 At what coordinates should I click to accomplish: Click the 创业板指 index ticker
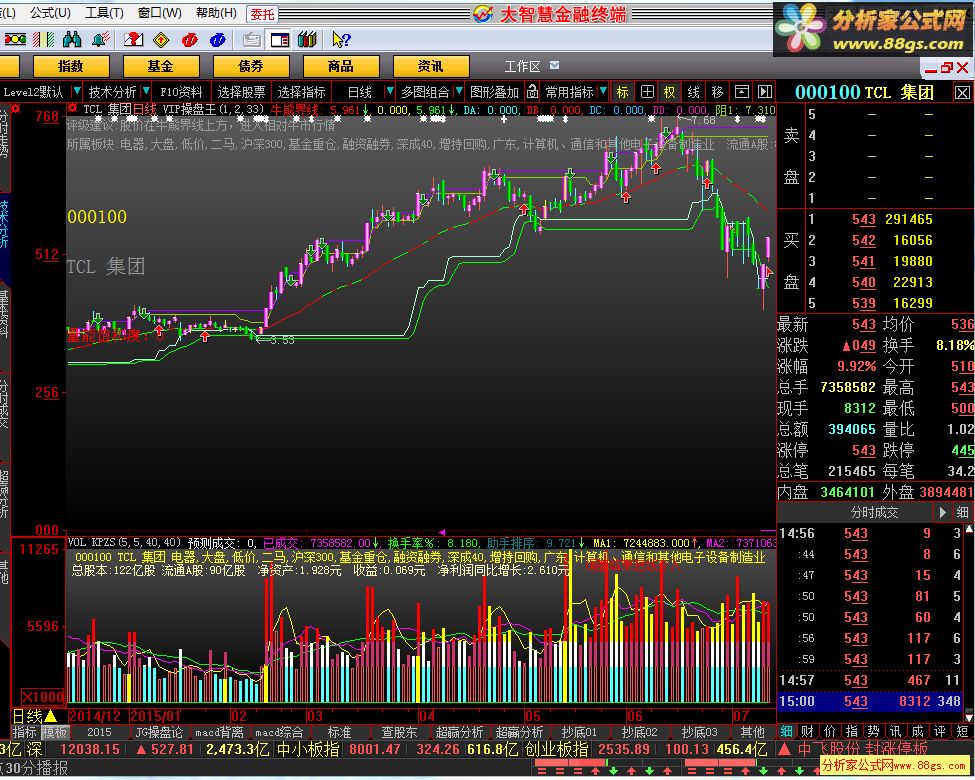click(556, 749)
